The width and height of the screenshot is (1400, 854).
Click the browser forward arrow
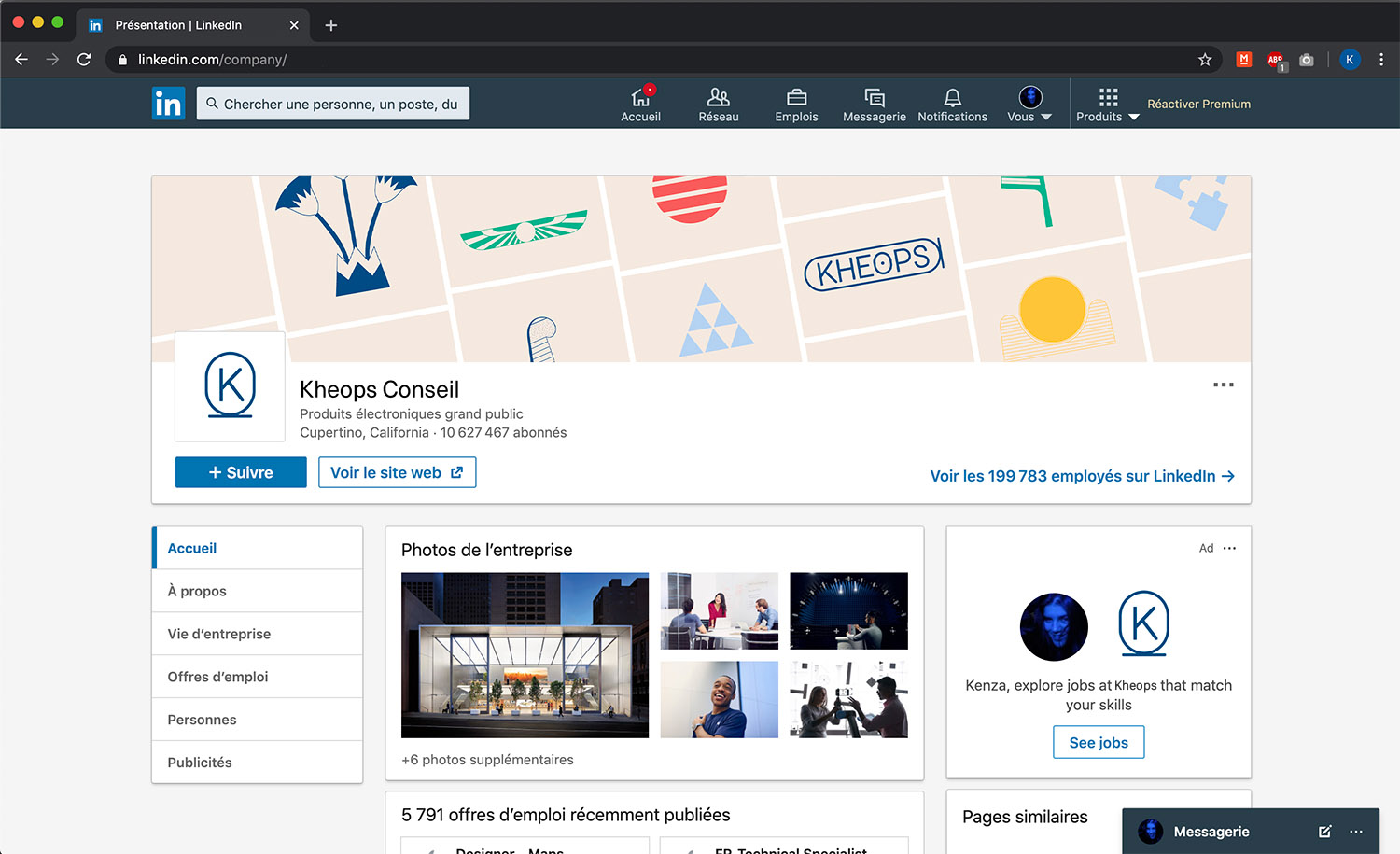[x=52, y=59]
